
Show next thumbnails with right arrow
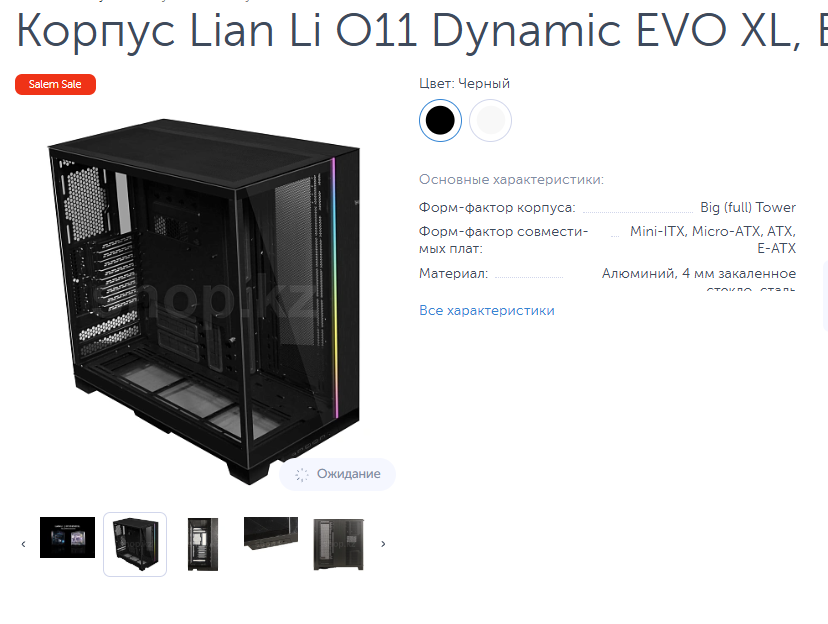pyautogui.click(x=383, y=544)
